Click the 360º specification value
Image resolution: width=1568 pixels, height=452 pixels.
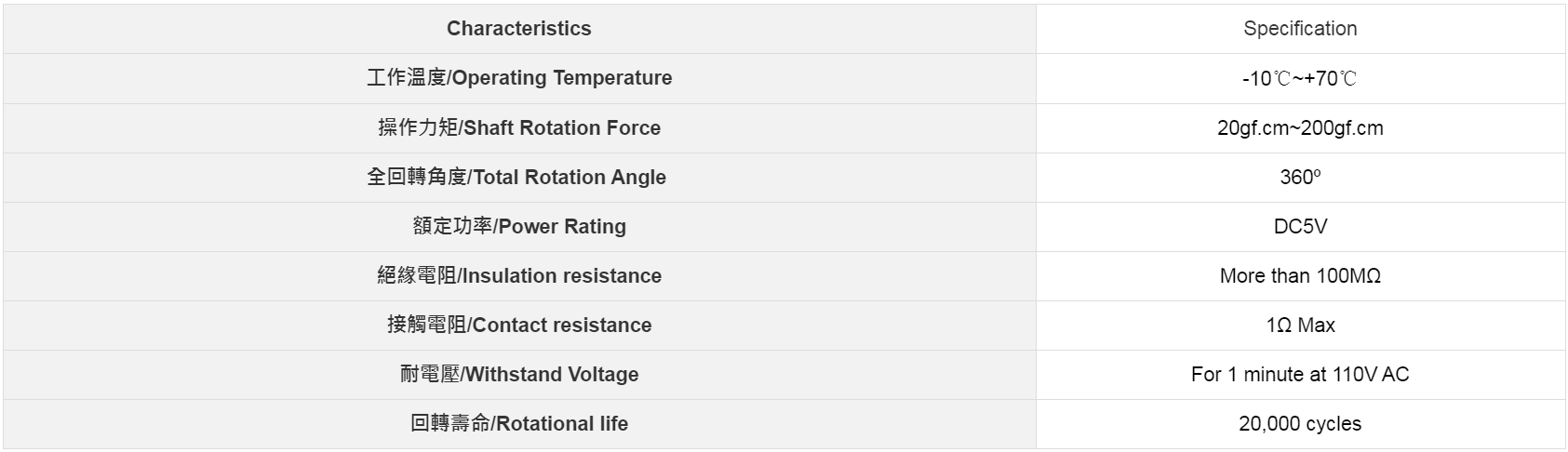[x=1300, y=177]
